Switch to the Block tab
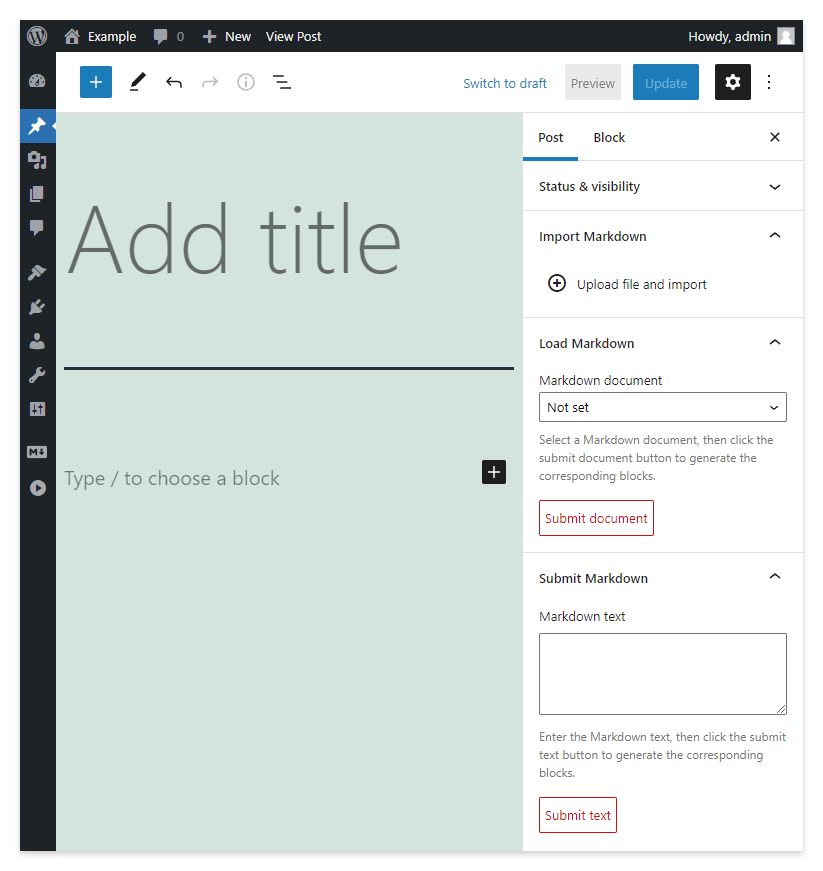 608,137
